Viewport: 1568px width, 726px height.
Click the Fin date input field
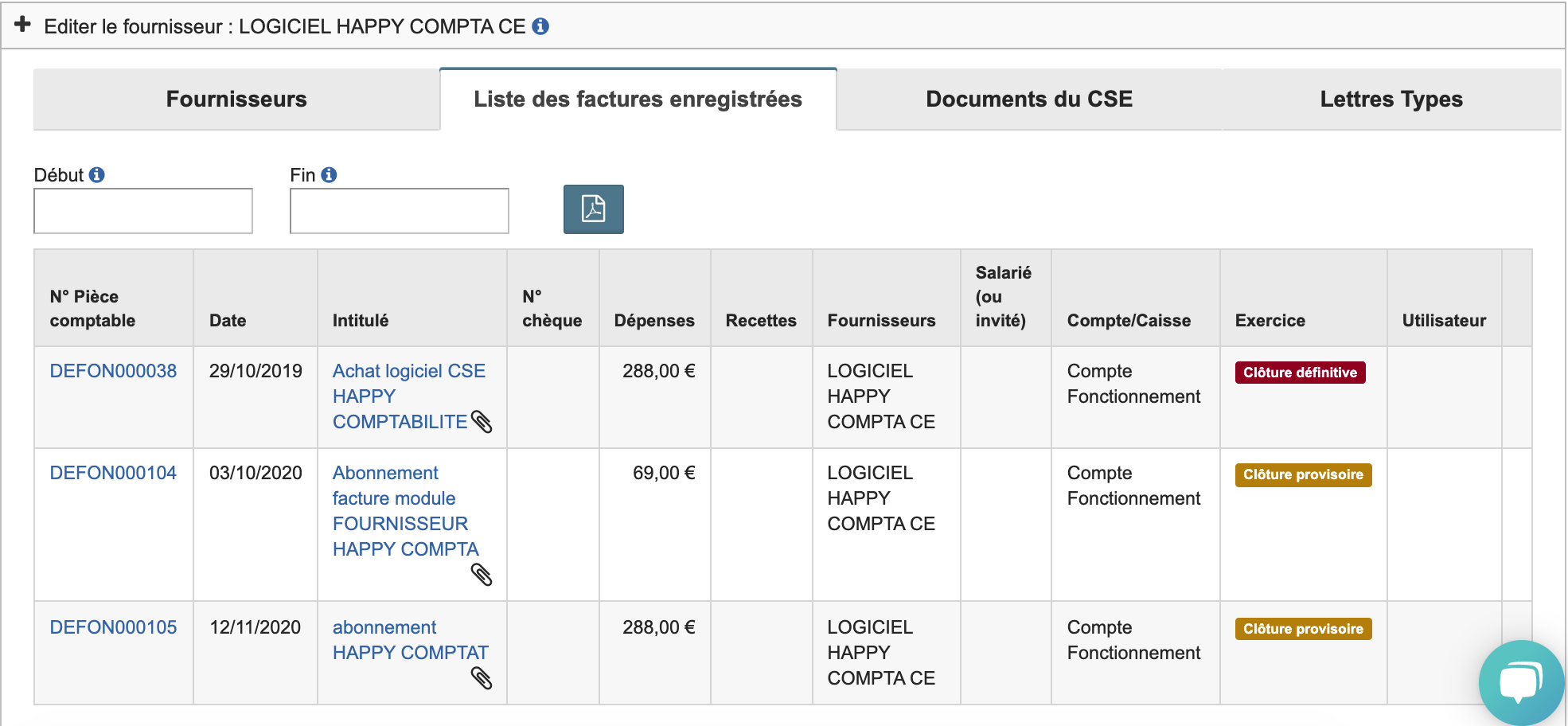[x=399, y=211]
